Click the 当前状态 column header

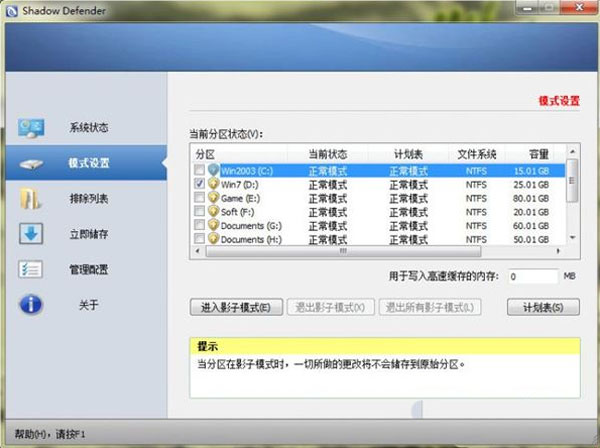tap(328, 154)
